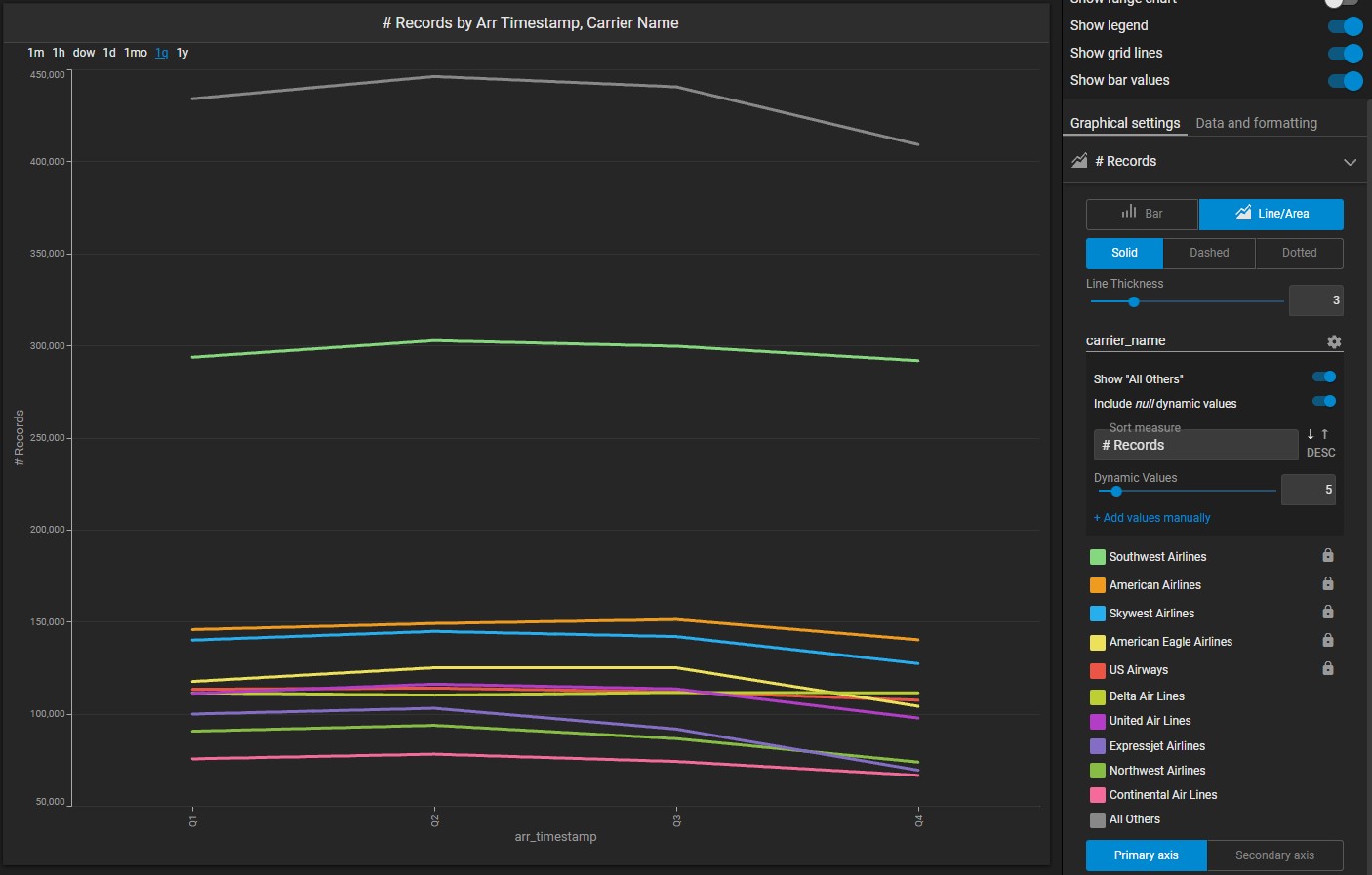Turn off Show grid lines

(x=1345, y=54)
